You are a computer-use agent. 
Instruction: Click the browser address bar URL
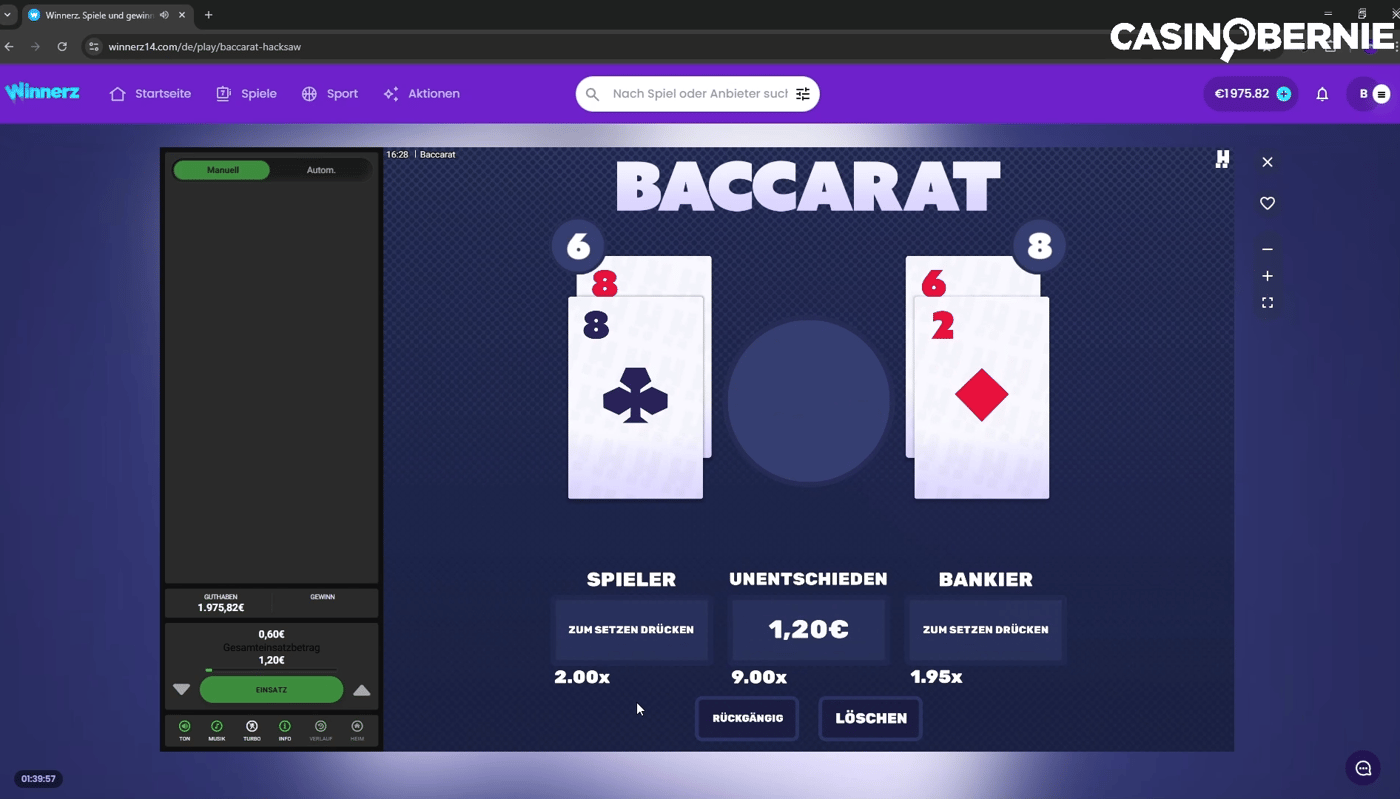click(205, 46)
